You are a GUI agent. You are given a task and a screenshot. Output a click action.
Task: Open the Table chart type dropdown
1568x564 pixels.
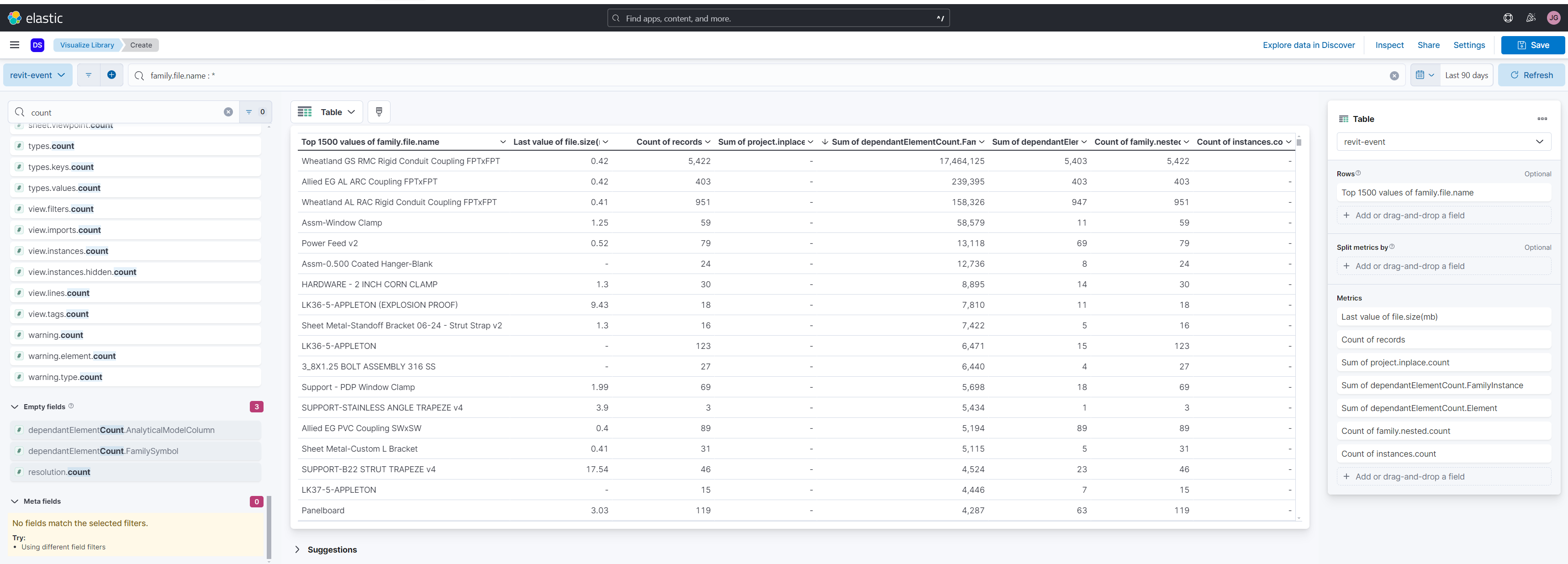pos(326,112)
